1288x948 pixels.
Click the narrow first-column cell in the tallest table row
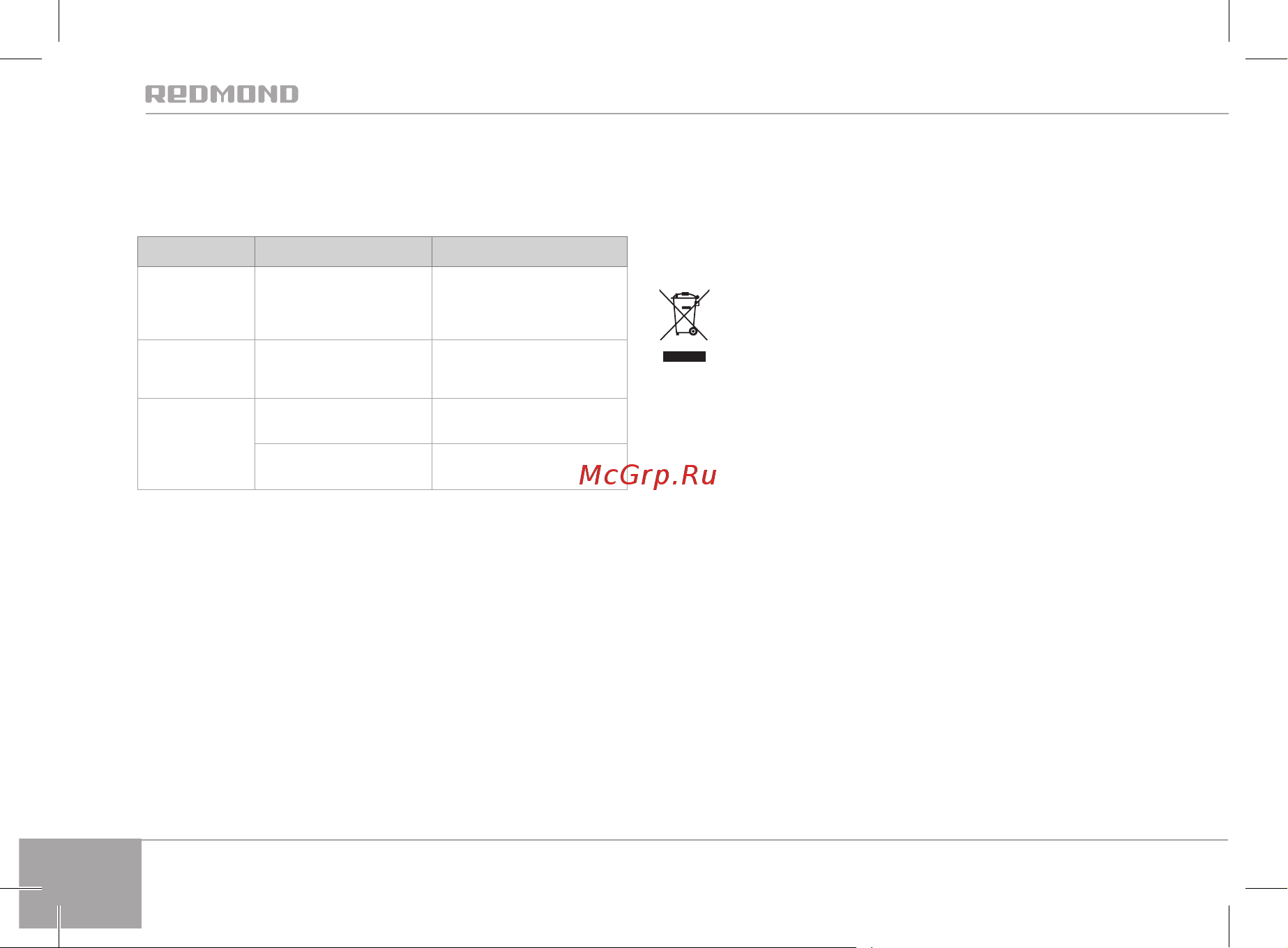tap(196, 303)
